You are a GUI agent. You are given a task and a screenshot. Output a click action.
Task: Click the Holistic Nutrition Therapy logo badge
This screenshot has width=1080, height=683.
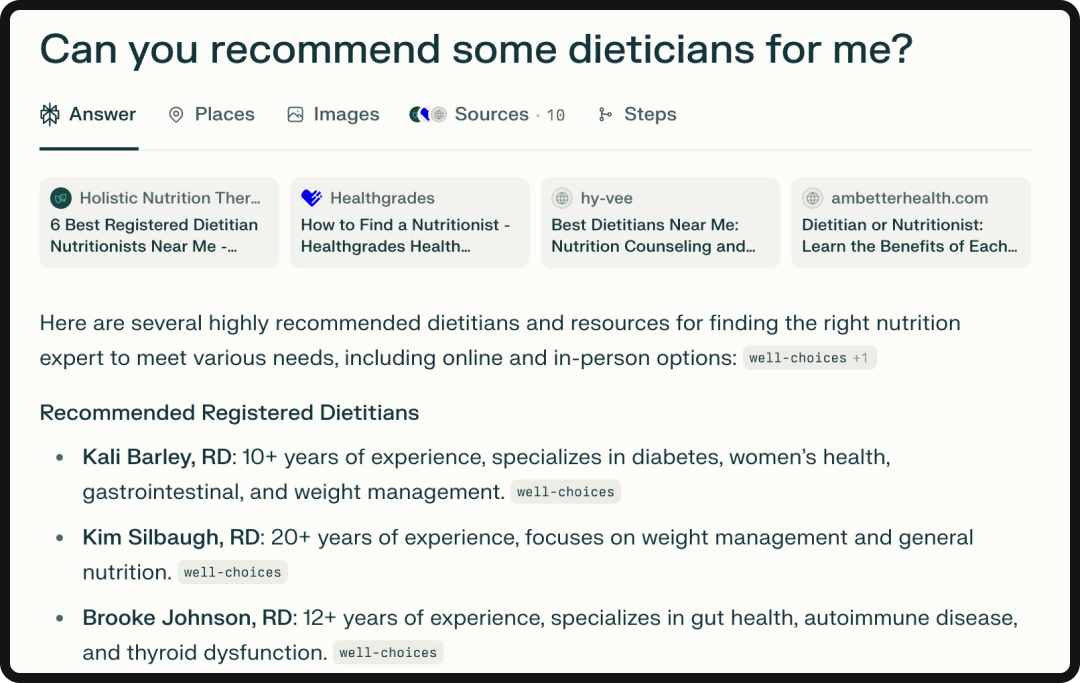coord(61,197)
